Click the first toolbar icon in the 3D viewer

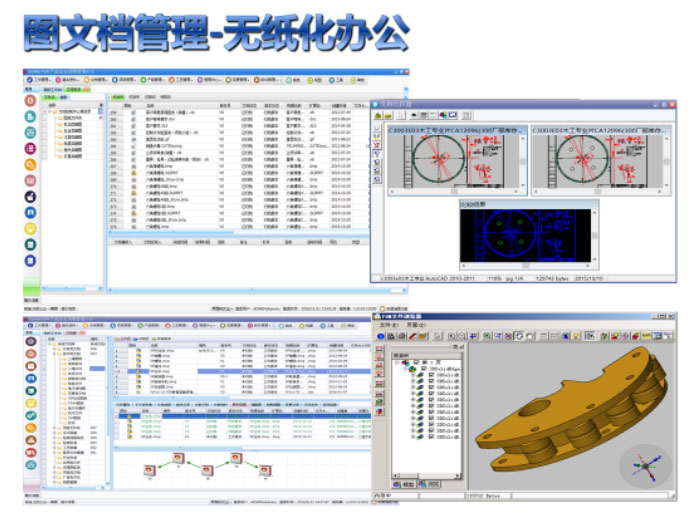pyautogui.click(x=381, y=337)
